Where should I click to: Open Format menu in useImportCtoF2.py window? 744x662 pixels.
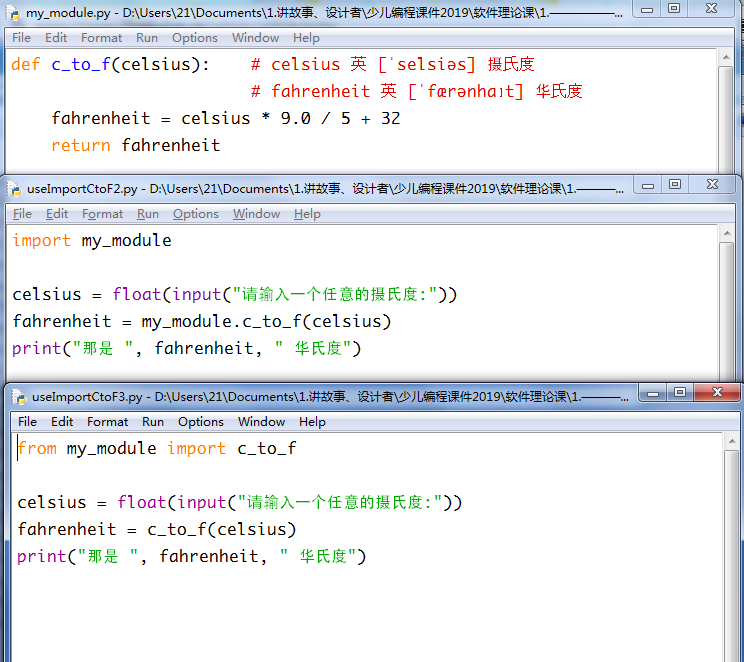(102, 214)
